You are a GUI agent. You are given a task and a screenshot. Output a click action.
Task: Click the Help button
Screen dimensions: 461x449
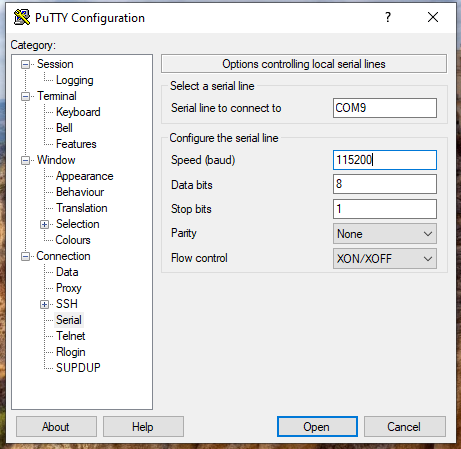click(143, 426)
